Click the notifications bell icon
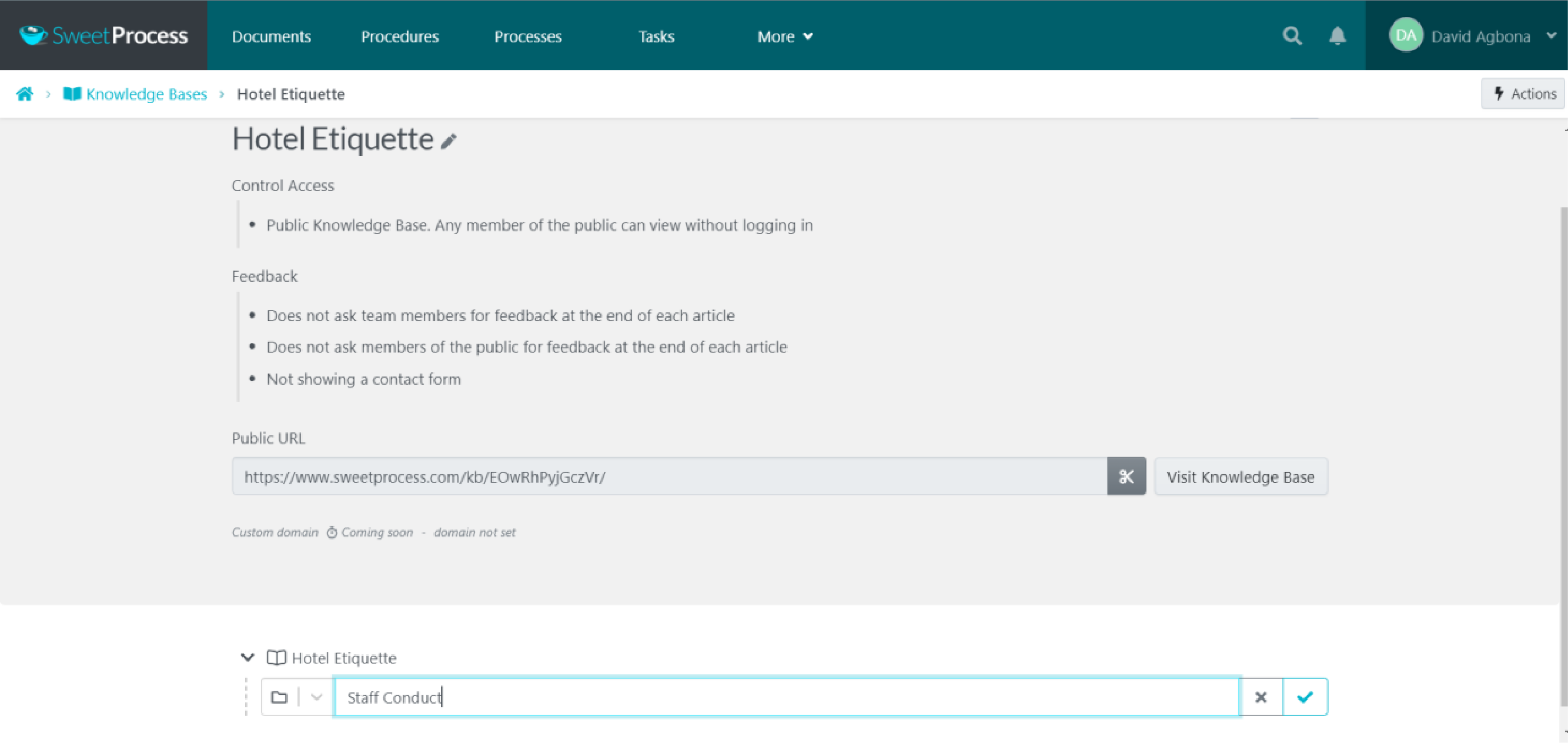 pyautogui.click(x=1337, y=35)
